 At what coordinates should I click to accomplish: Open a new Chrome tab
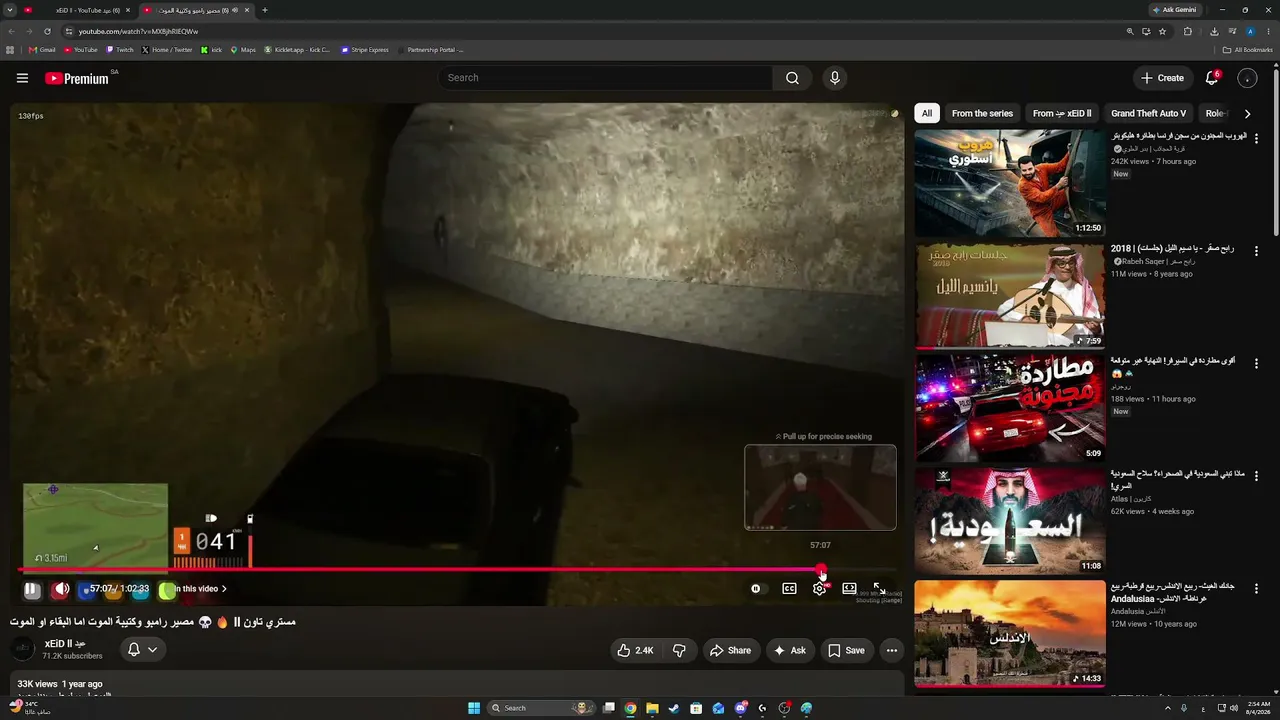point(264,10)
